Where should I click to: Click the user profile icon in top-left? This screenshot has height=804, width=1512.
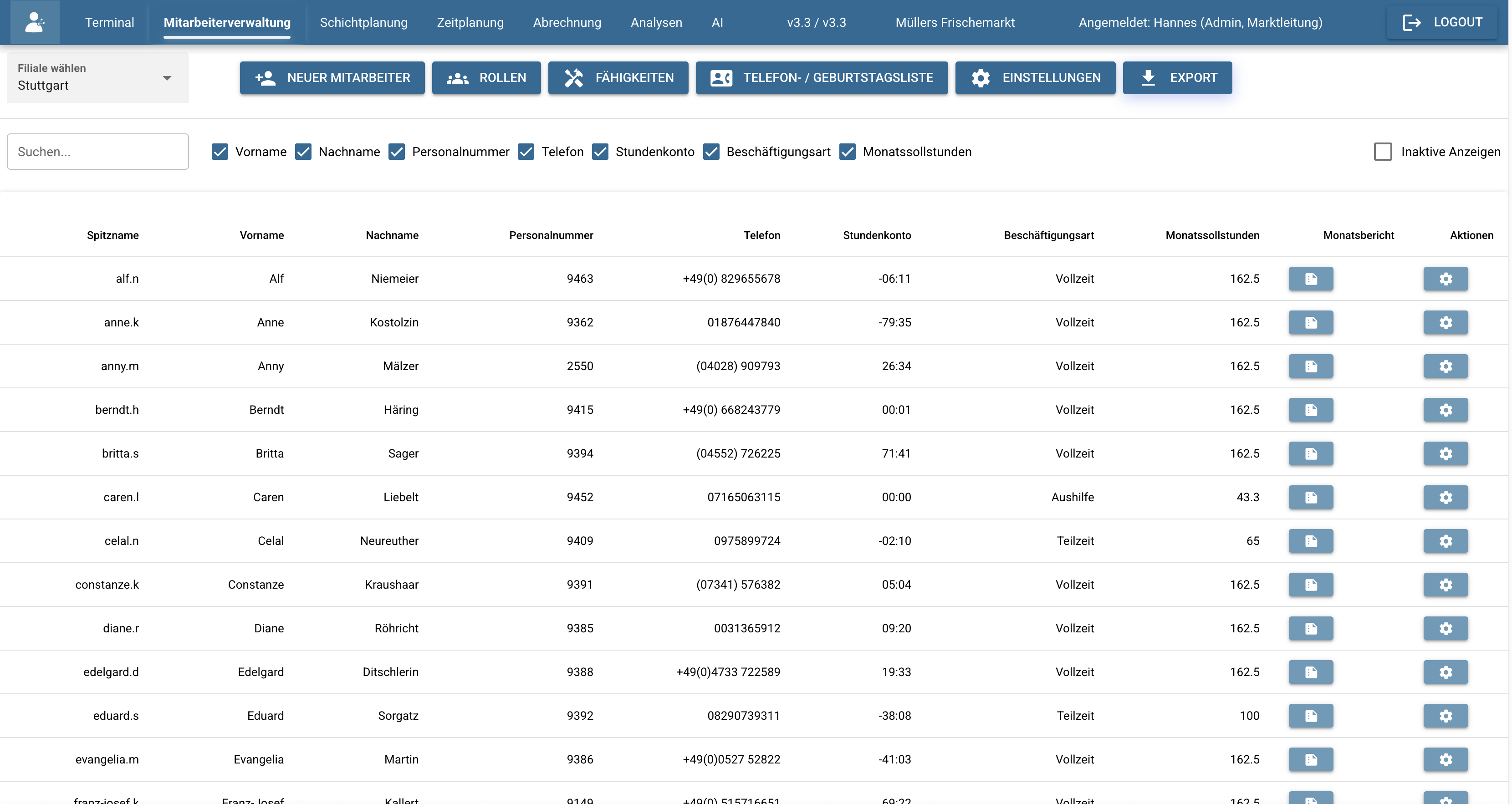pos(35,22)
